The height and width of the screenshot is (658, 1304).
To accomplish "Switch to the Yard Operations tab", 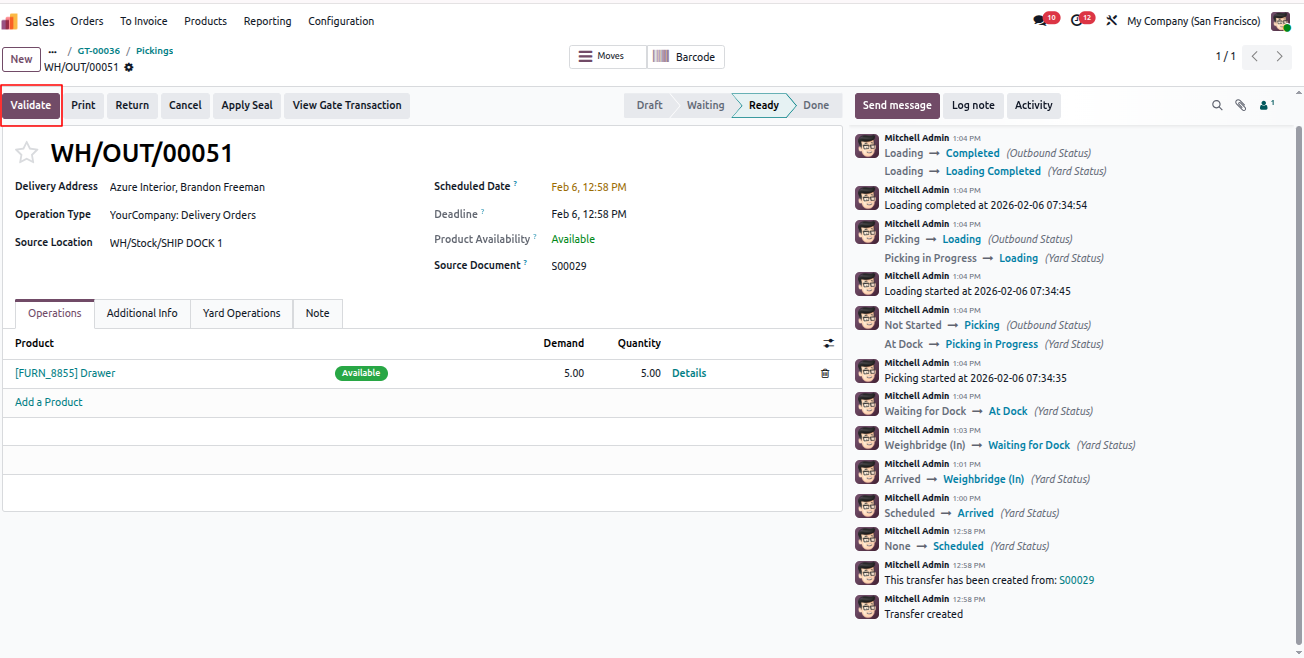I will (242, 313).
